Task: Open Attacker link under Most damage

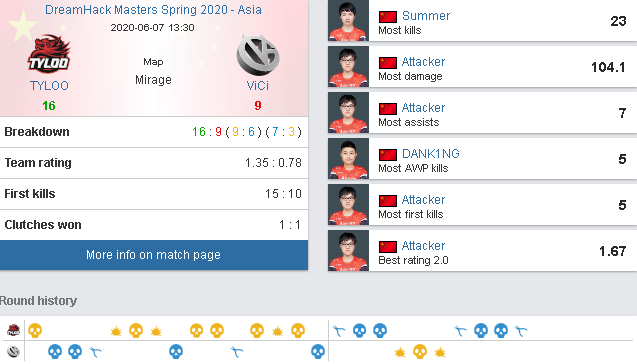Action: point(423,62)
